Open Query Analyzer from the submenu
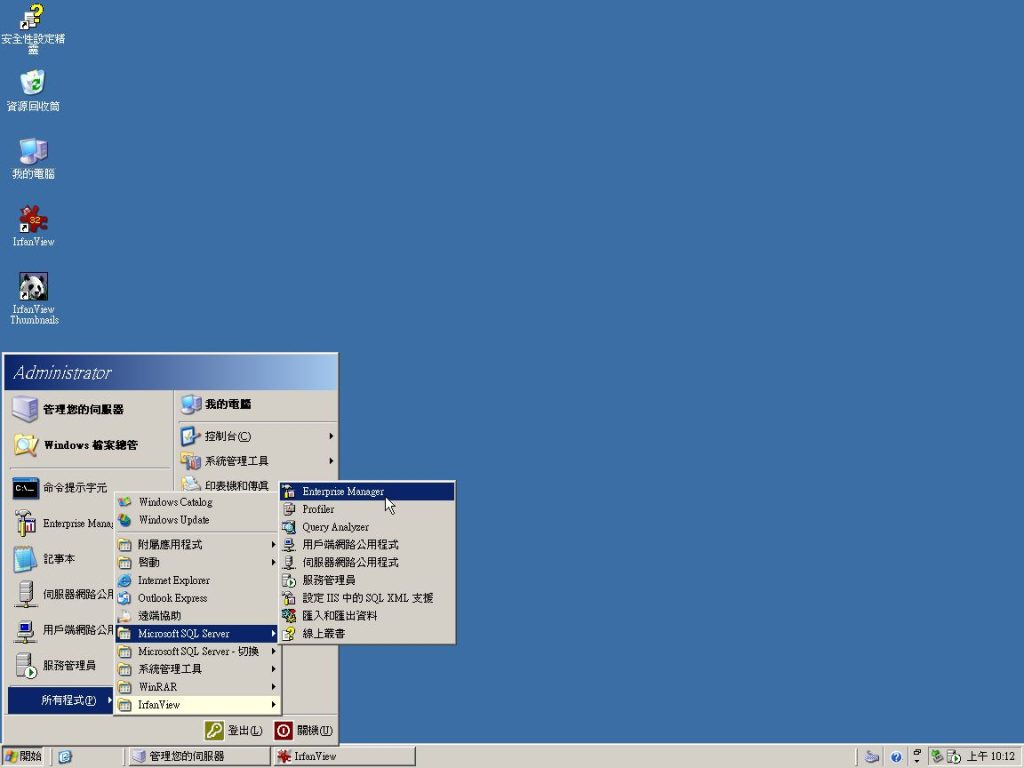Screen dimensions: 1024x768 [335, 527]
